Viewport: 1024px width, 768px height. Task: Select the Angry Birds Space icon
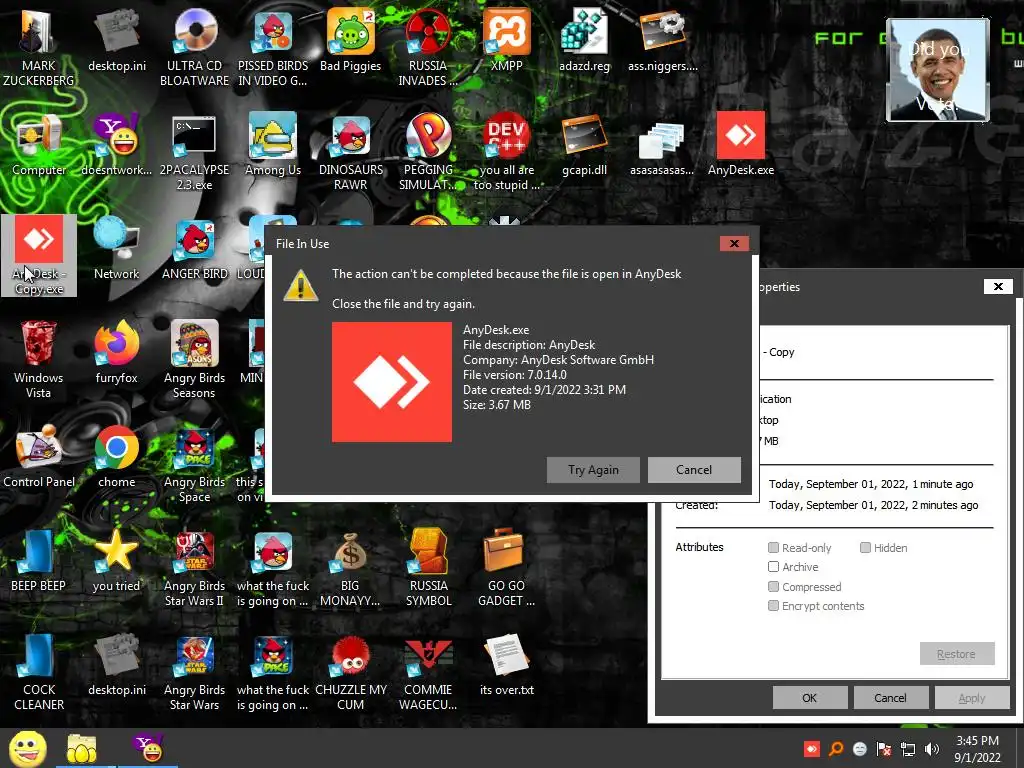(x=195, y=464)
